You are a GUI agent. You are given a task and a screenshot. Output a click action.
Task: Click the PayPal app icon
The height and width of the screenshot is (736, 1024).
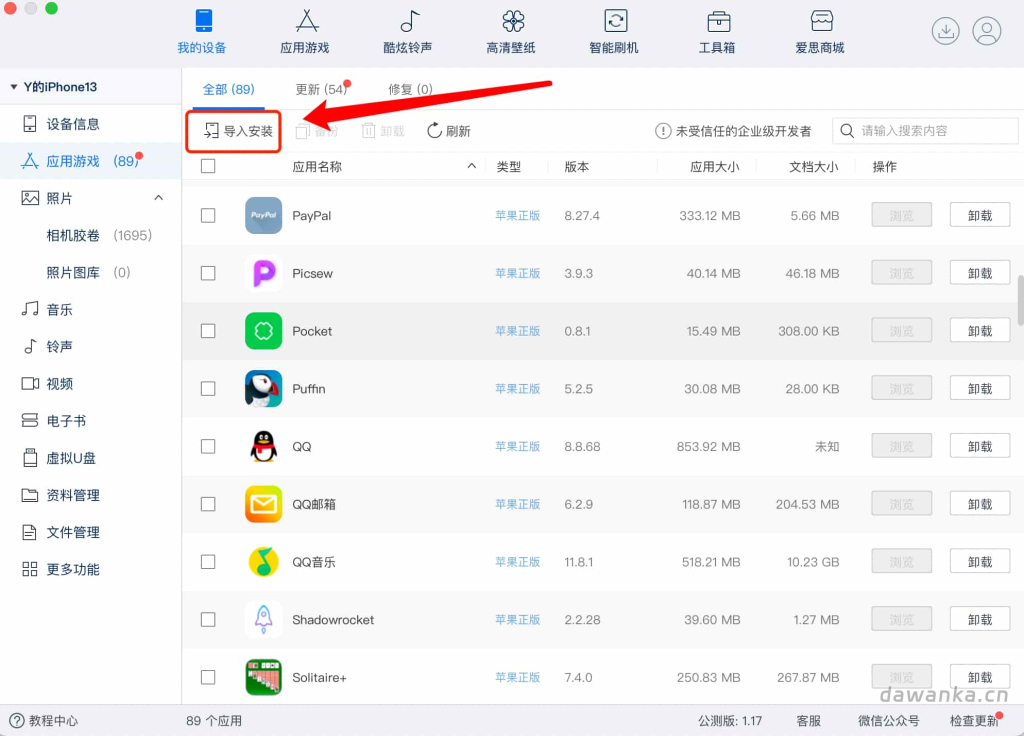point(263,216)
